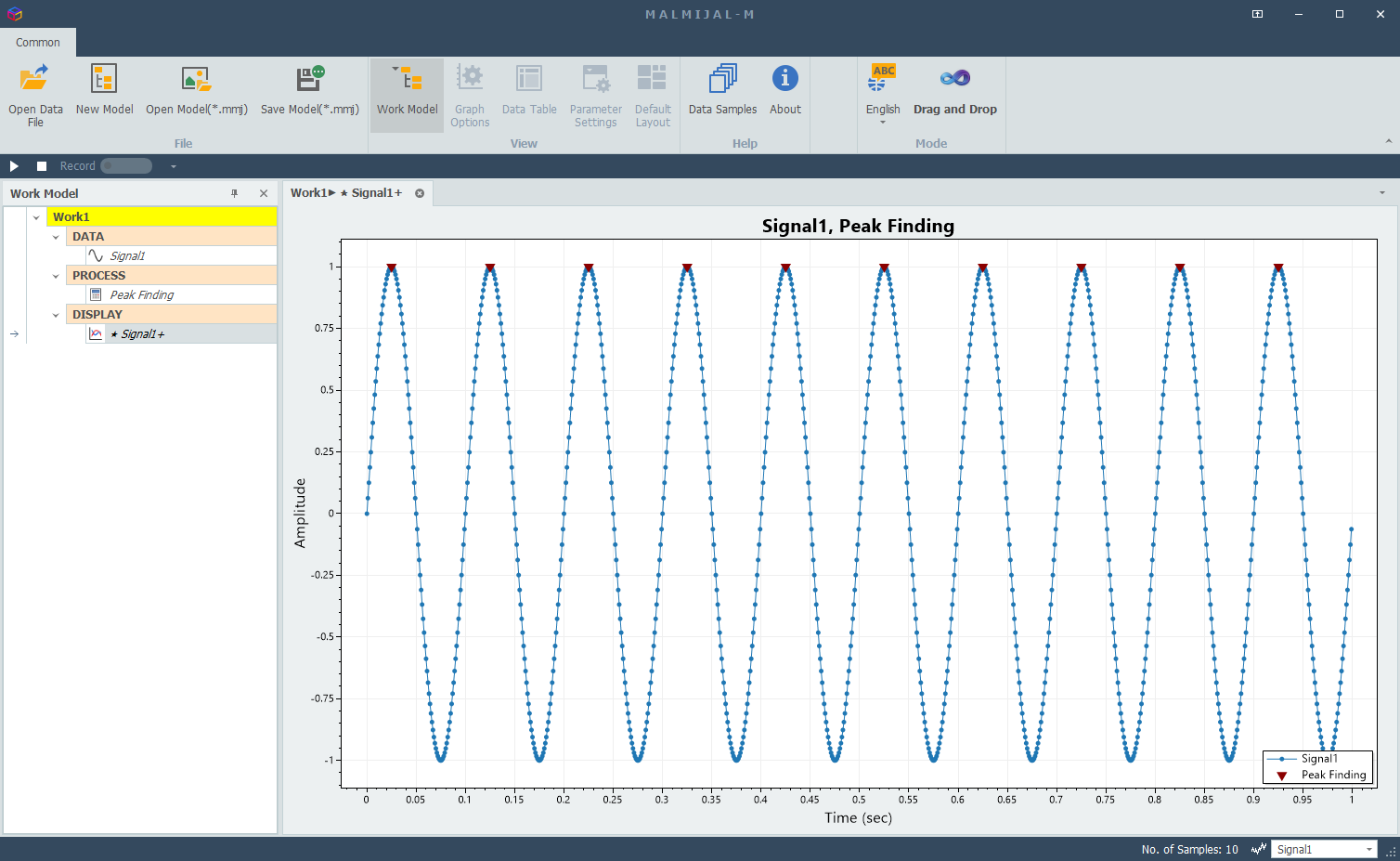Toggle the Work Model panel view

click(407, 95)
